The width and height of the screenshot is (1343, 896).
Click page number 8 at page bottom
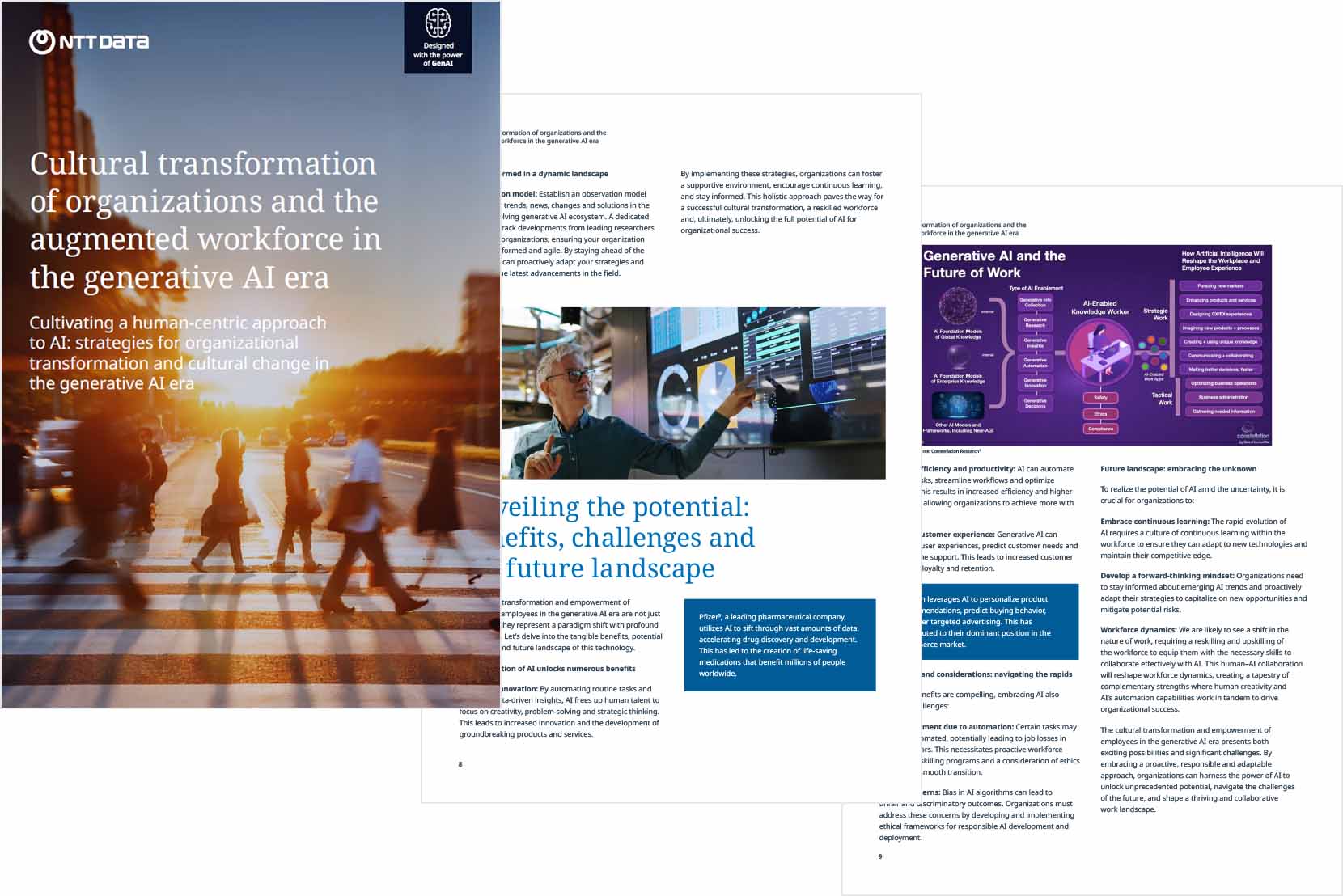point(460,764)
